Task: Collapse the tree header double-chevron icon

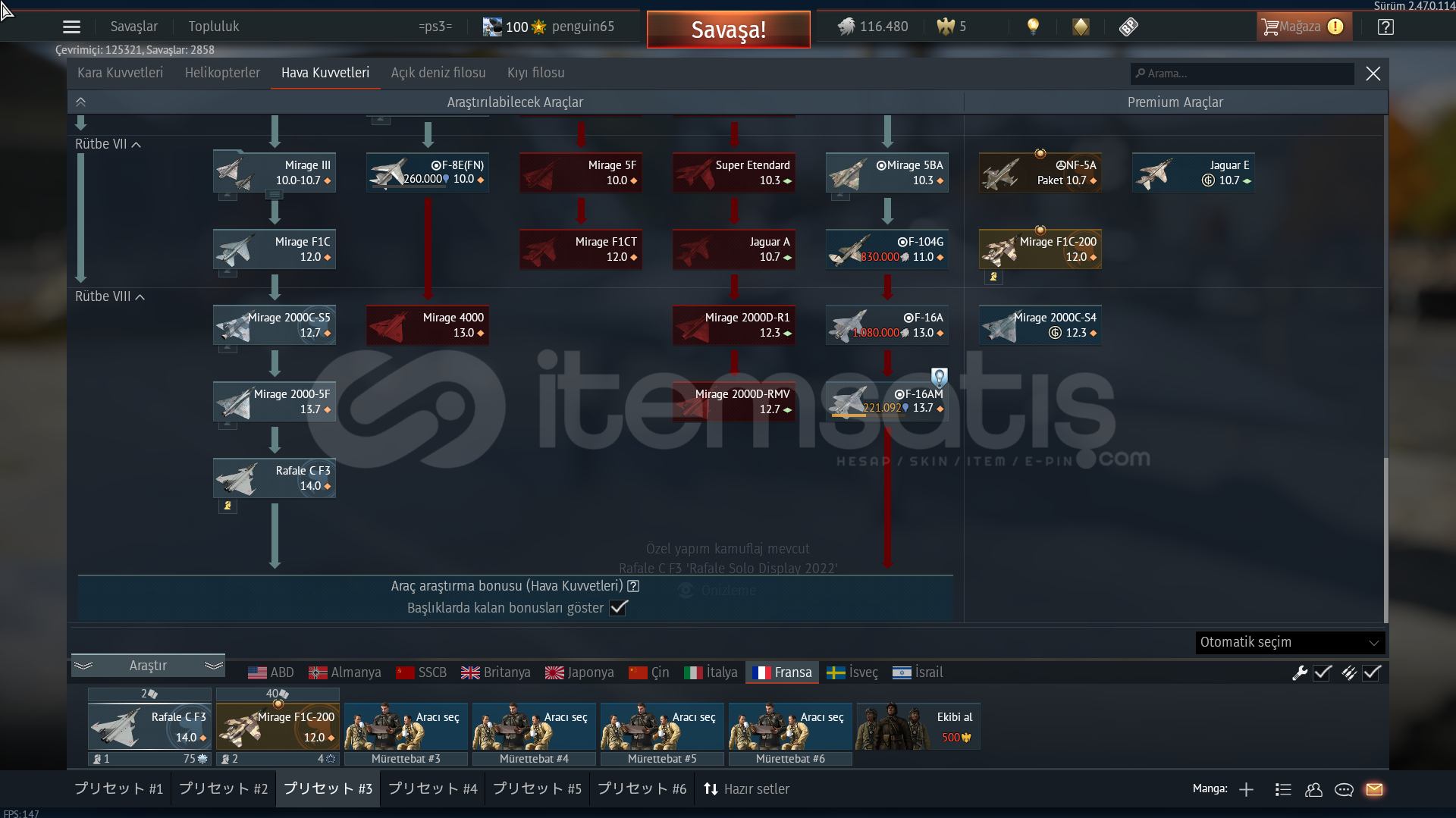Action: (x=80, y=102)
